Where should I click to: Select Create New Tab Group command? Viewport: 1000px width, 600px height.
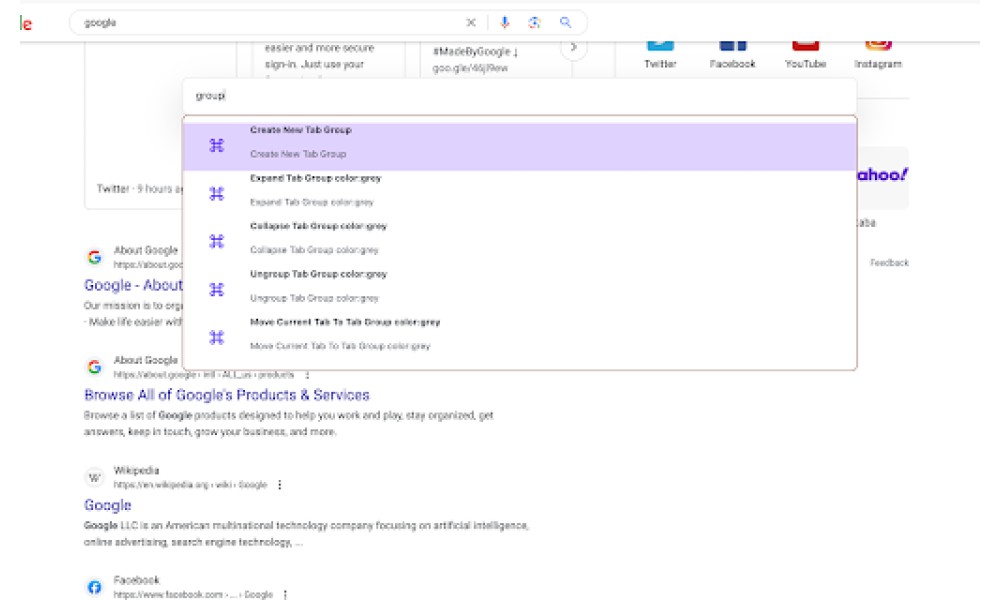(519, 146)
